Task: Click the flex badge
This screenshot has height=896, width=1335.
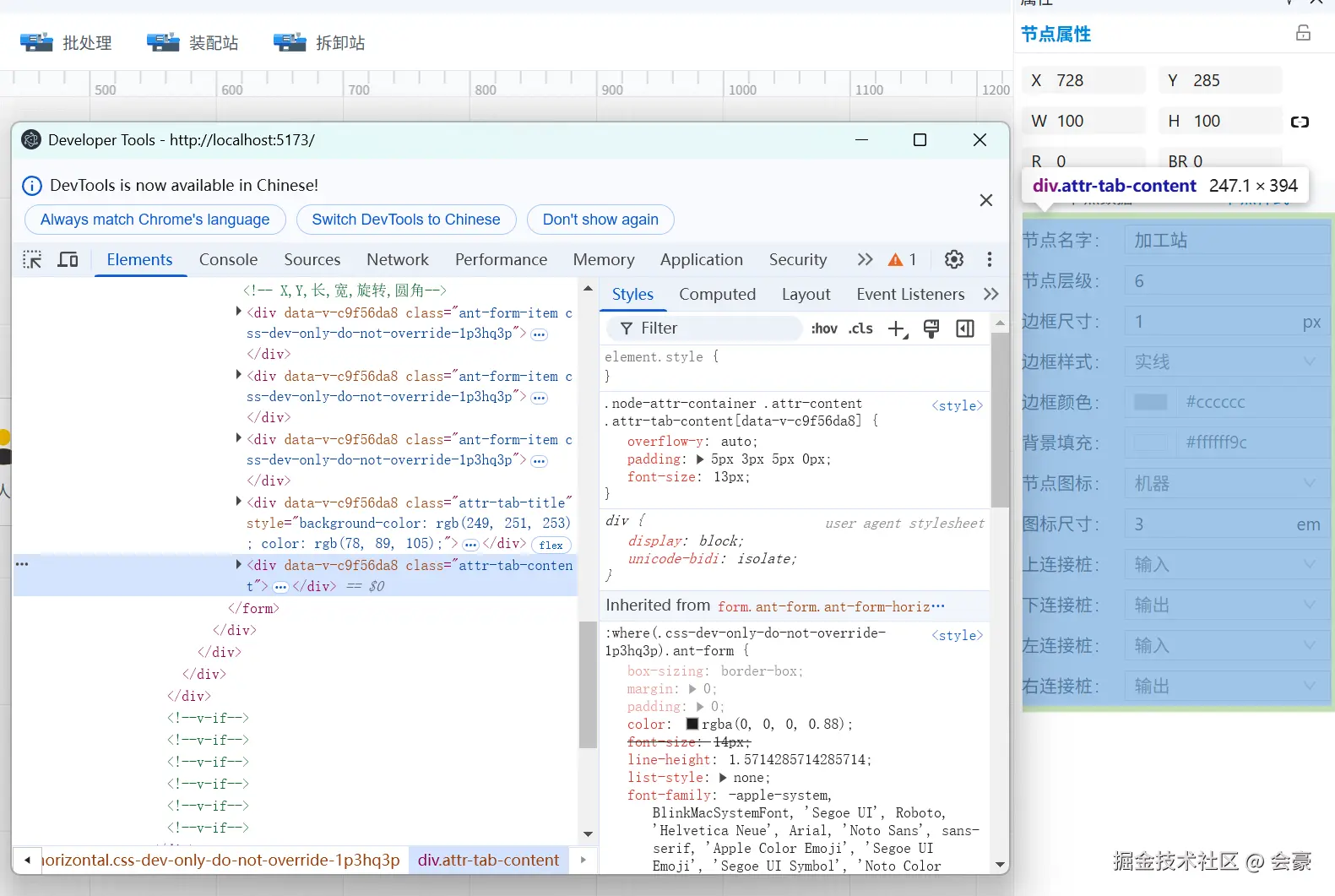Action: click(x=551, y=545)
